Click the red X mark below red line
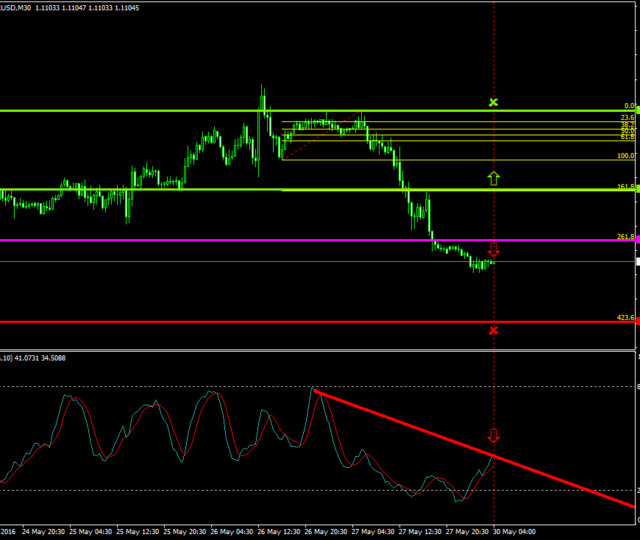This screenshot has width=640, height=540. (493, 330)
